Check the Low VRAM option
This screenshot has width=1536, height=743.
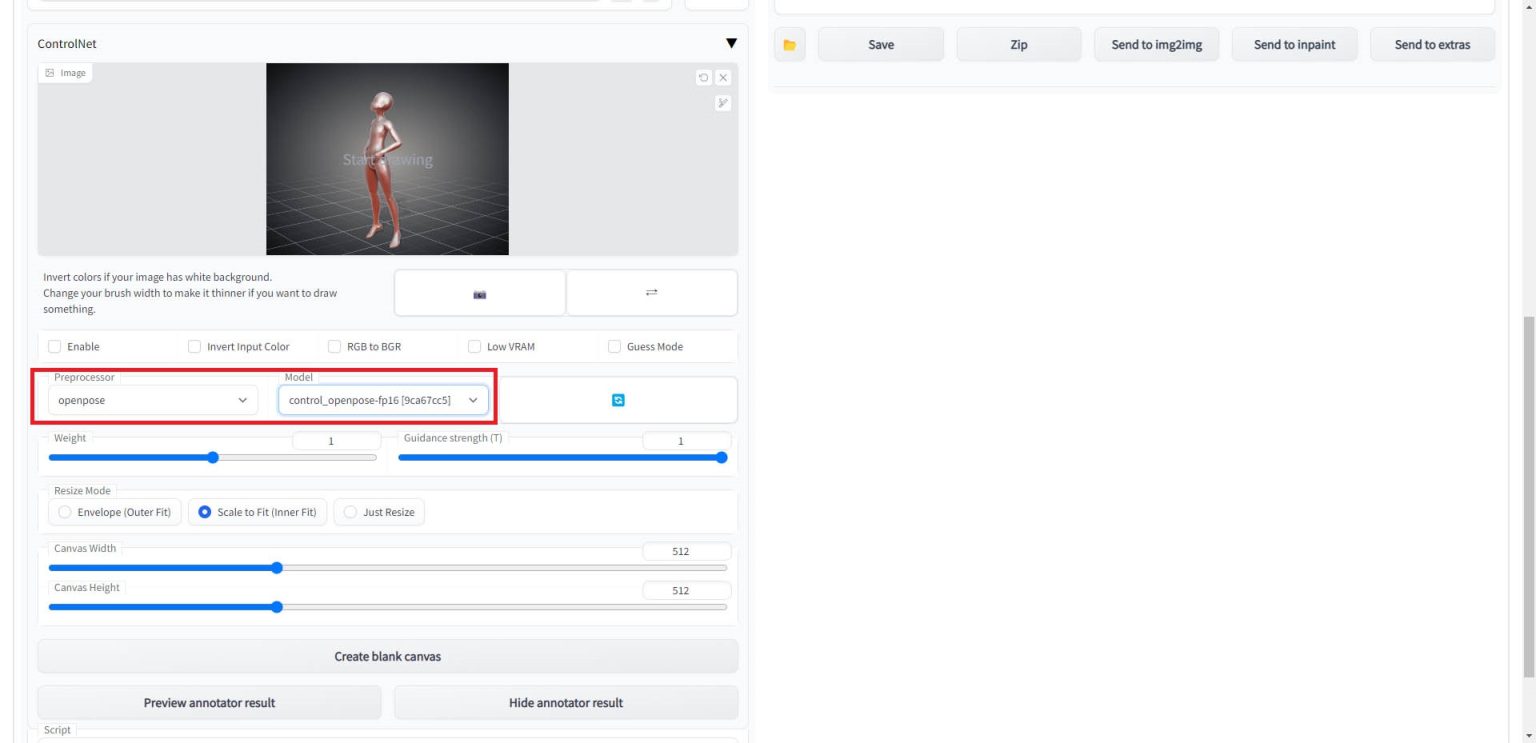pyautogui.click(x=475, y=347)
